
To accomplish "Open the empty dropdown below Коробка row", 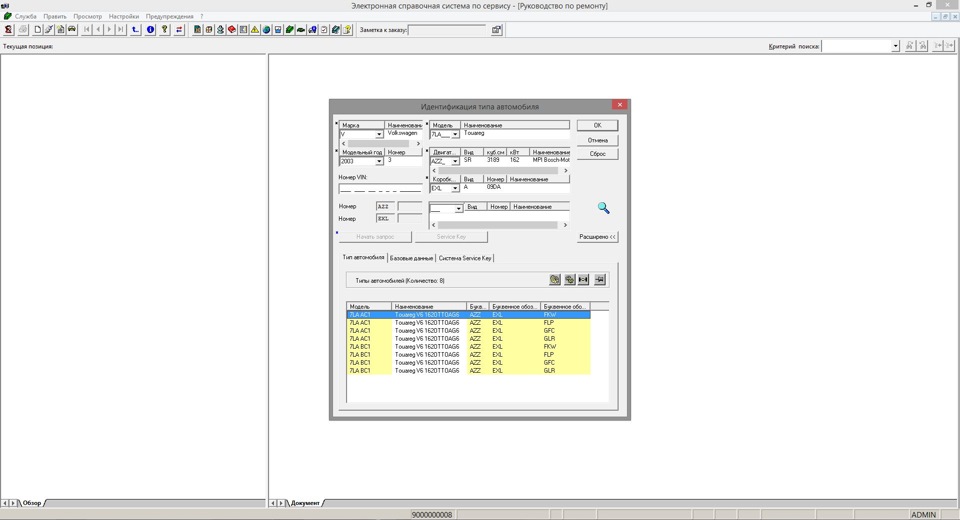I will [458, 209].
